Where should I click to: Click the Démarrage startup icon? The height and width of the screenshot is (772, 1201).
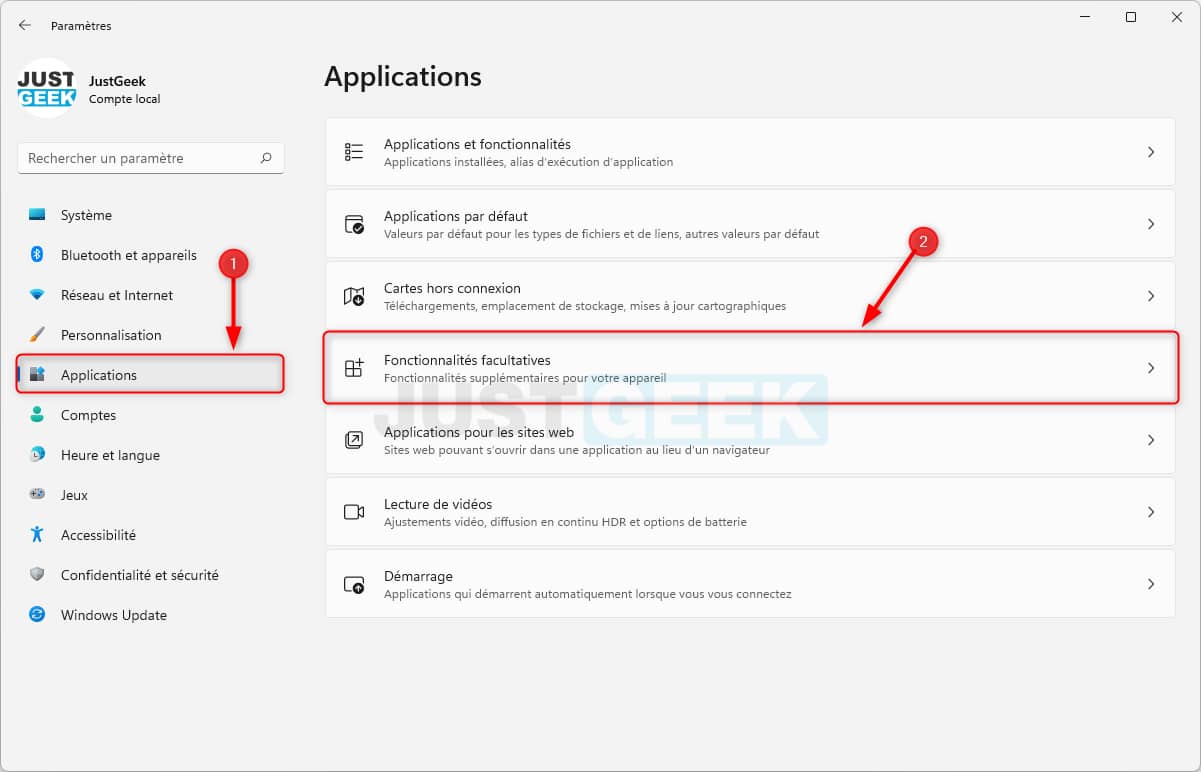click(354, 584)
